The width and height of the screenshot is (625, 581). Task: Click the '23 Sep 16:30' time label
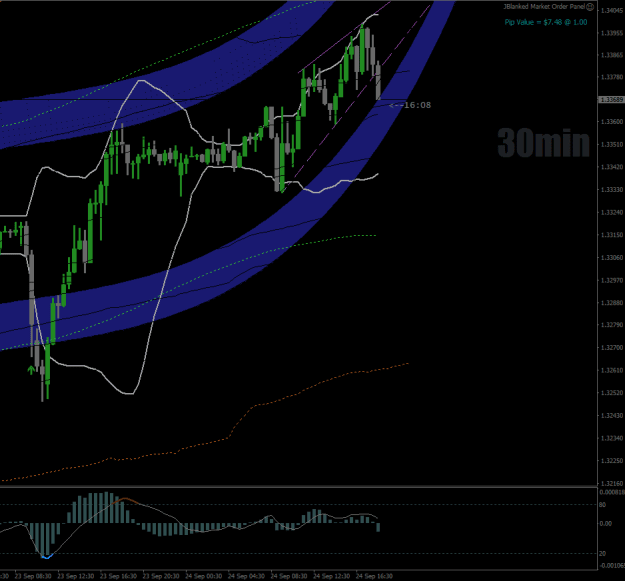click(x=118, y=576)
